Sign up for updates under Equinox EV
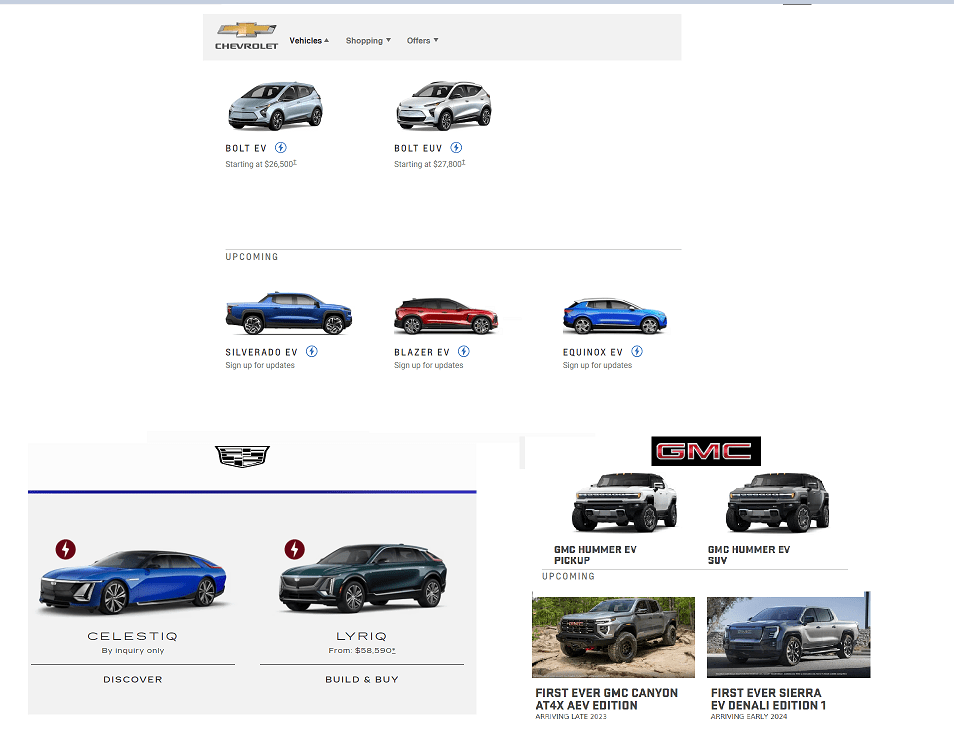The width and height of the screenshot is (954, 745). click(x=597, y=365)
